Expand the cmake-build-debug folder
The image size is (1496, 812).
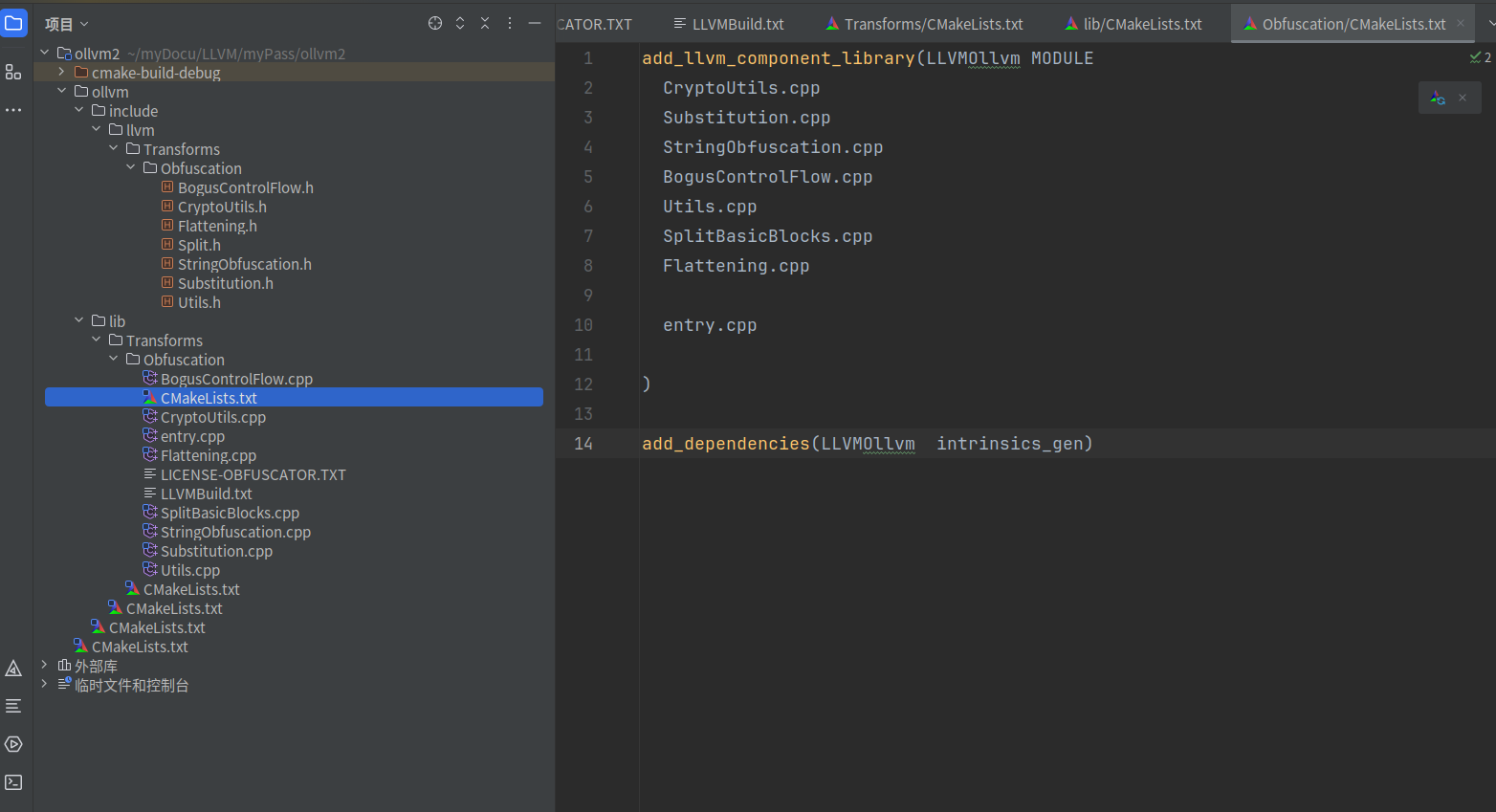61,73
